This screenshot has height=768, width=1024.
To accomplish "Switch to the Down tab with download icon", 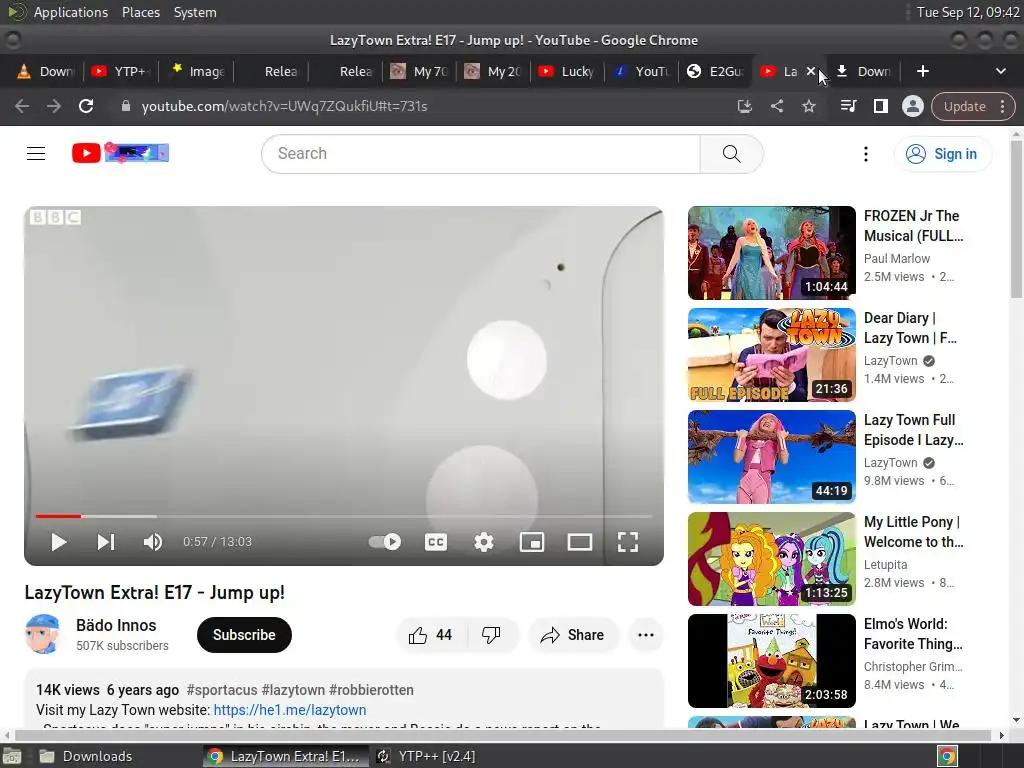I will tap(863, 71).
